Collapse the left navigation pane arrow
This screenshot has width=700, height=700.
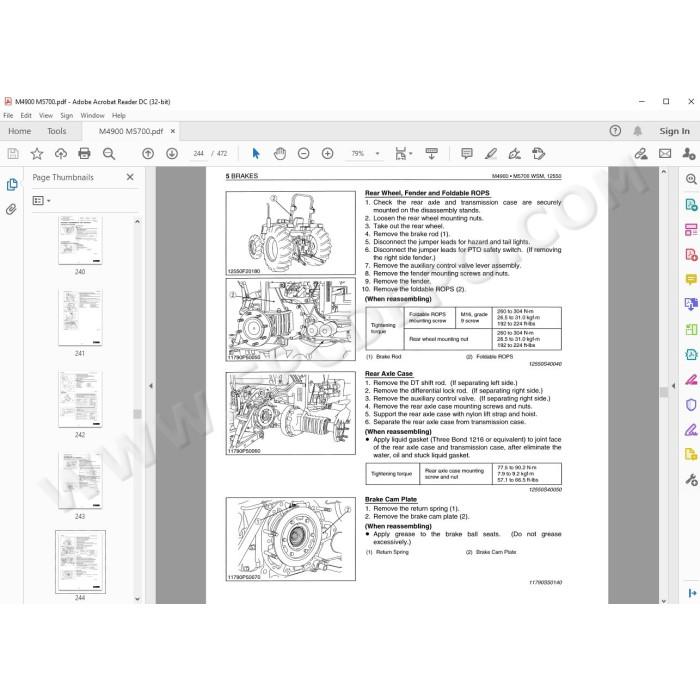(x=151, y=386)
